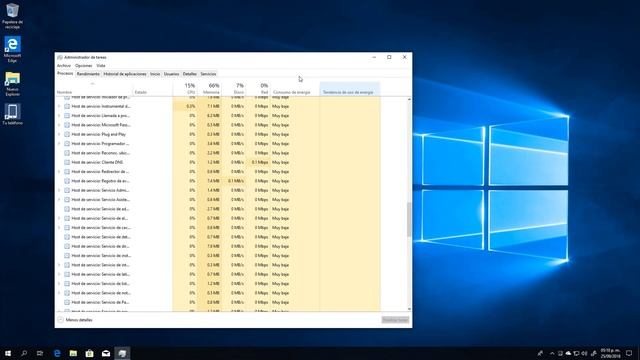Switch to the Detalles tab

[x=189, y=74]
